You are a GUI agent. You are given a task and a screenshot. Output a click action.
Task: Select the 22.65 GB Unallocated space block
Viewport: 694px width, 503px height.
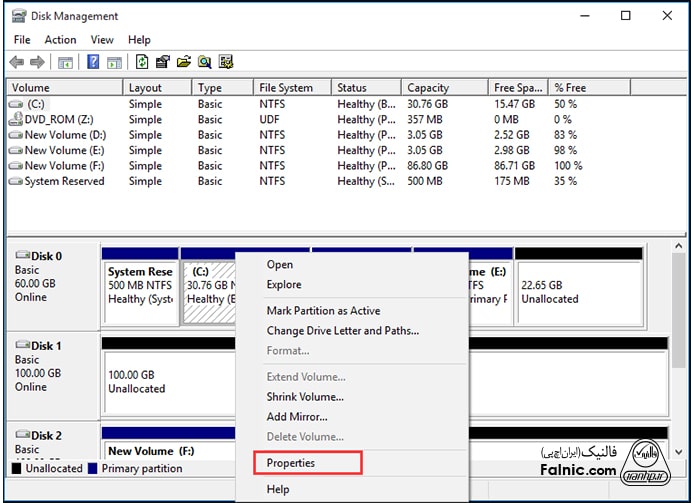coord(578,291)
